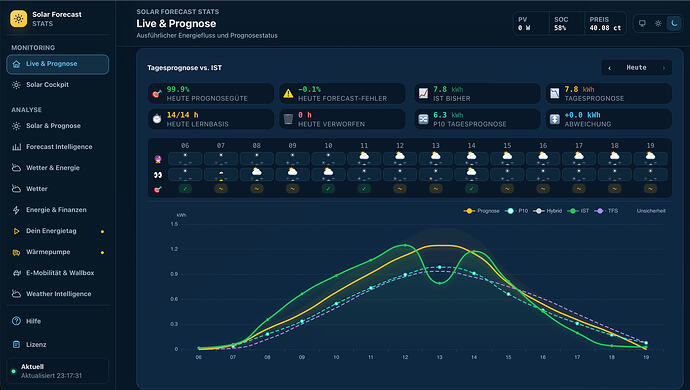Click the Weather Intelligence cloud icon
The width and height of the screenshot is (690, 390).
[16, 294]
